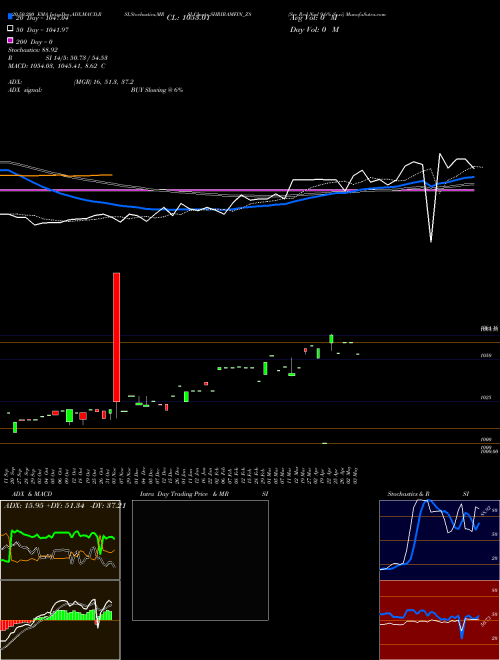This screenshot has height=660, width=500.
Task: Click the 'CL: 1053.01' closing price label
Action: click(x=188, y=18)
